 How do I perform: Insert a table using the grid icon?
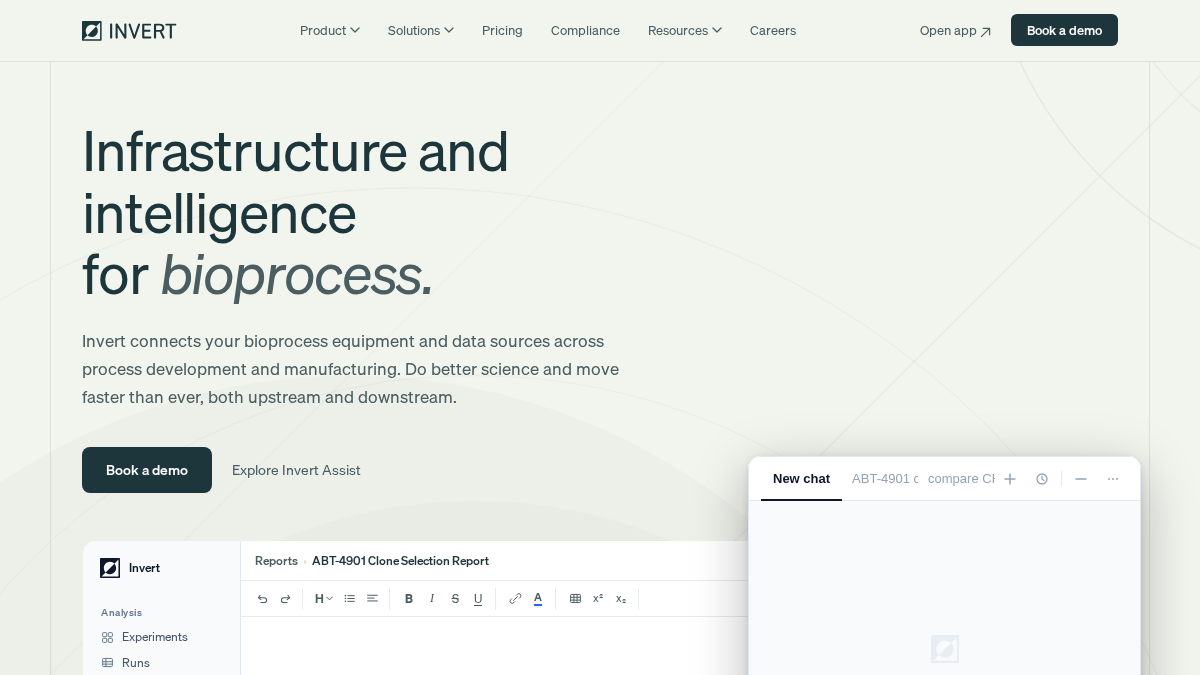click(x=575, y=599)
